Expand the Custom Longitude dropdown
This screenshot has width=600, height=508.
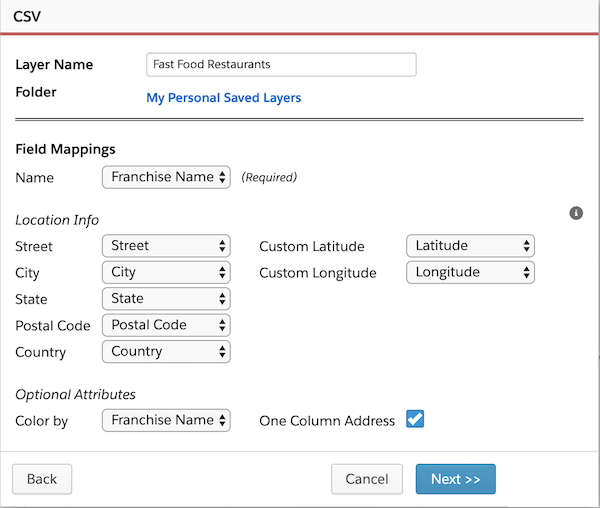(470, 272)
